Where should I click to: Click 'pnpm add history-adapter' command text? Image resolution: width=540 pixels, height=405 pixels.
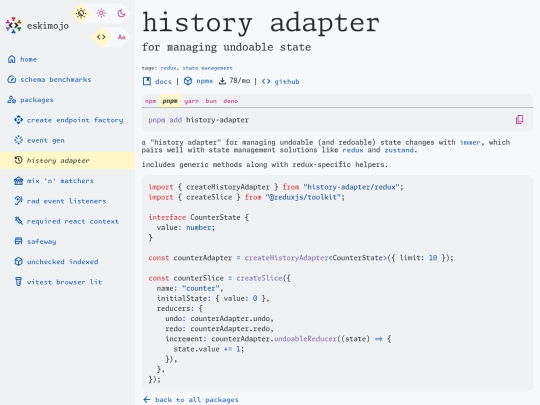[198, 120]
